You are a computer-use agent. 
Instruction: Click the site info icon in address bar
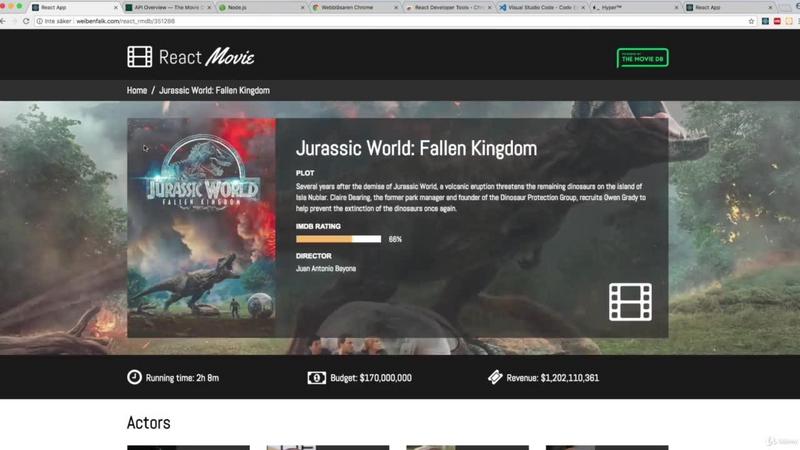point(39,21)
